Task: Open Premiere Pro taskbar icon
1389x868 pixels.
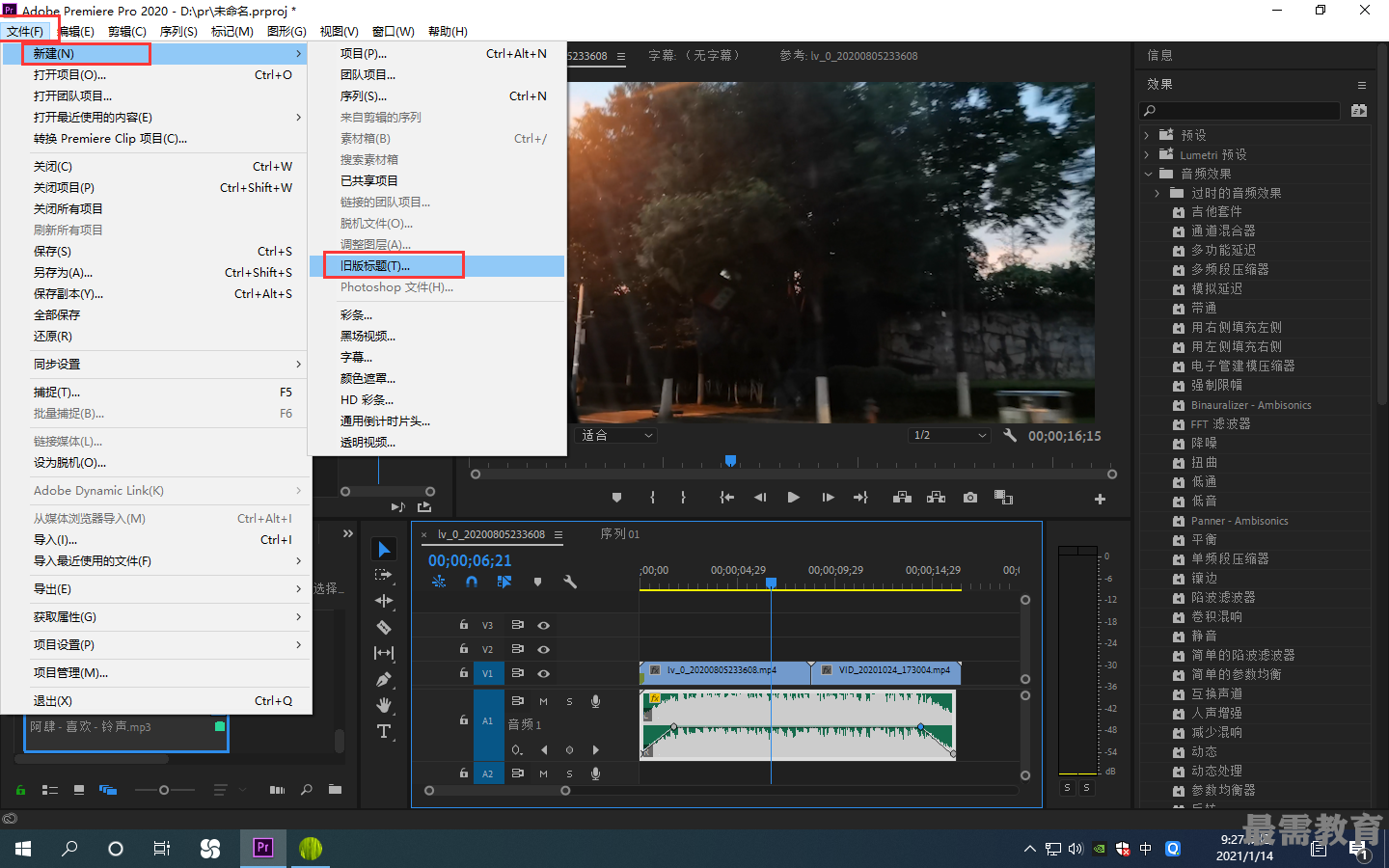Action: 262,848
